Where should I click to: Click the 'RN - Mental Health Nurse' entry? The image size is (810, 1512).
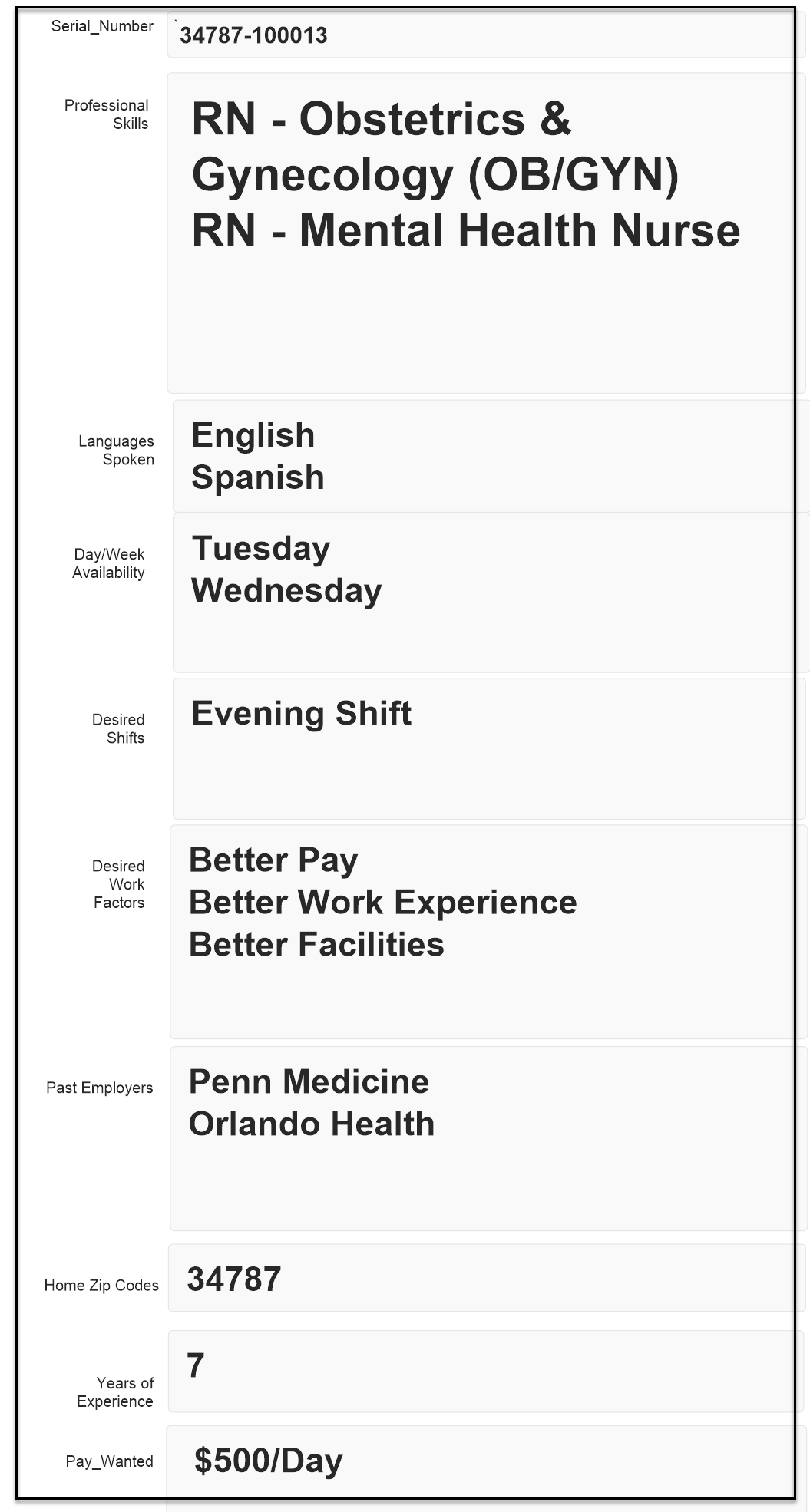coord(465,230)
